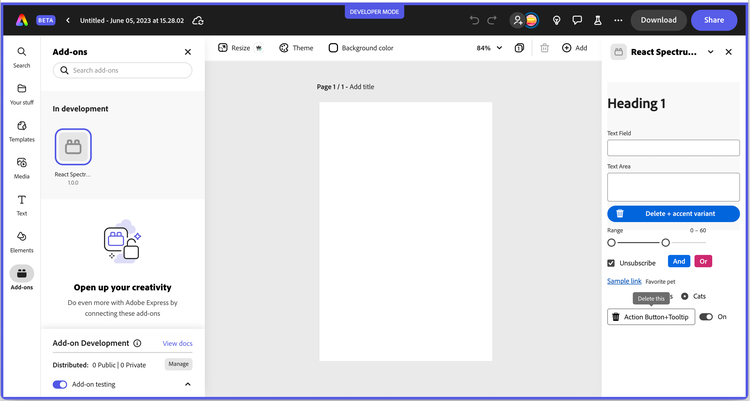750x401 pixels.
Task: Click the trash delete page icon
Action: pos(544,48)
